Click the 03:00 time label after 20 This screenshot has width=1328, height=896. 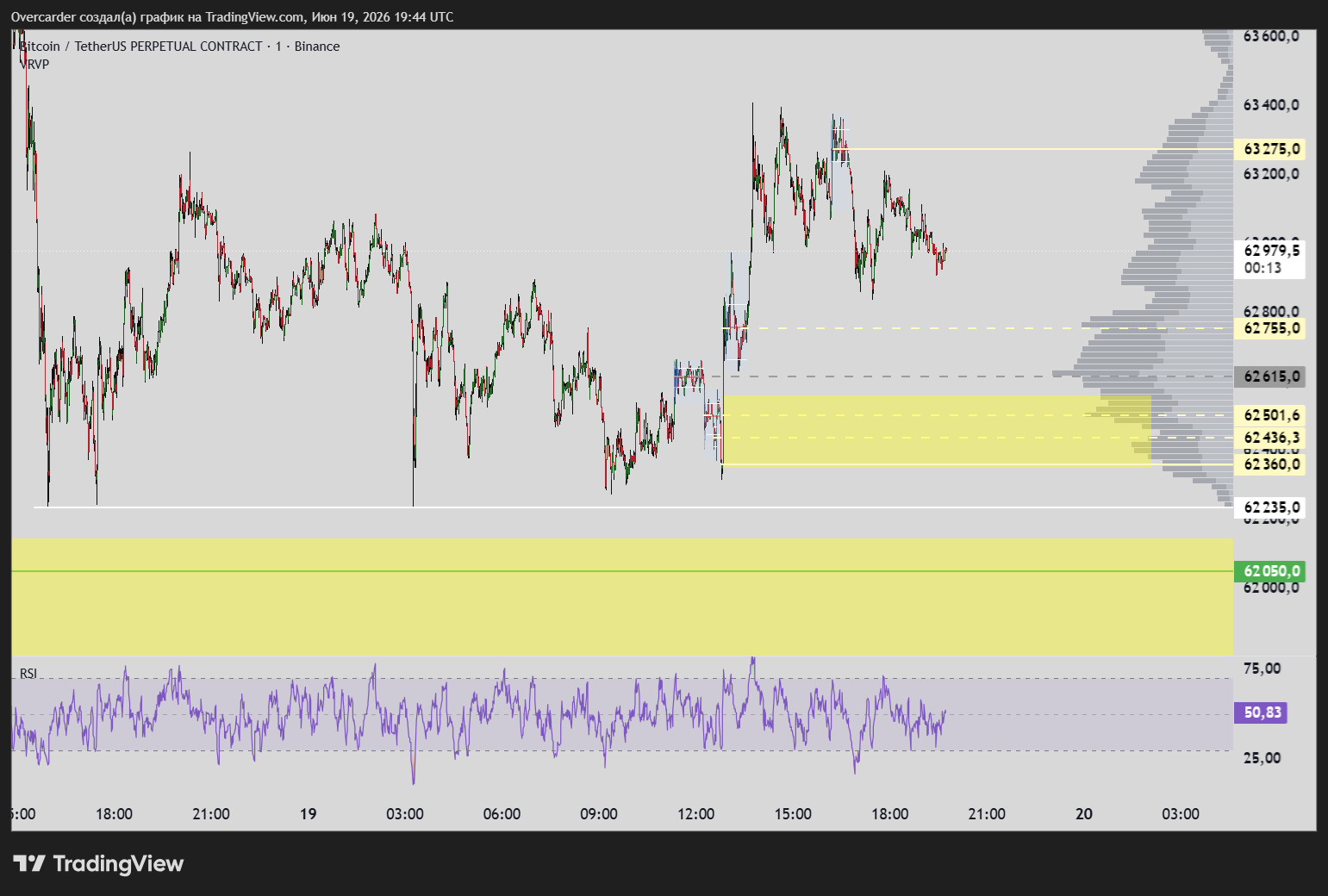1181,814
